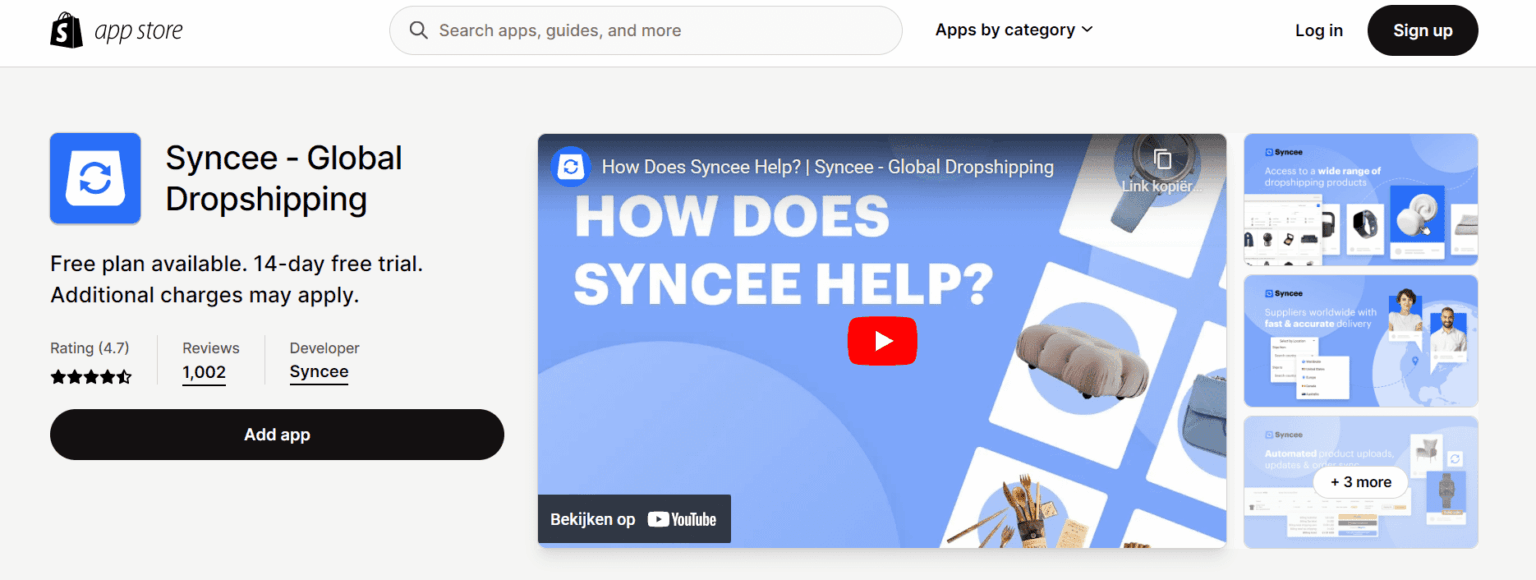
Task: Reveal hidden gallery images via + 3 more
Action: (x=1360, y=482)
